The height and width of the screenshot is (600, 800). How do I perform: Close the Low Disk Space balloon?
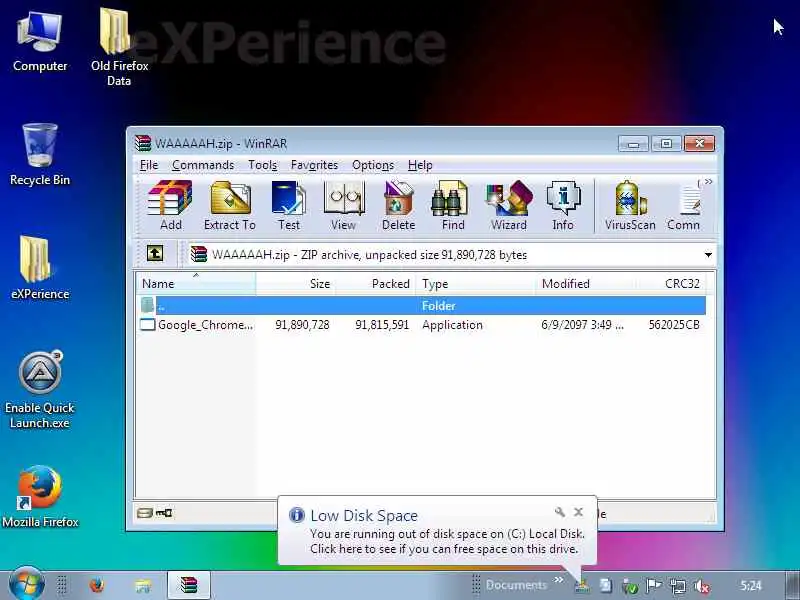(x=578, y=512)
